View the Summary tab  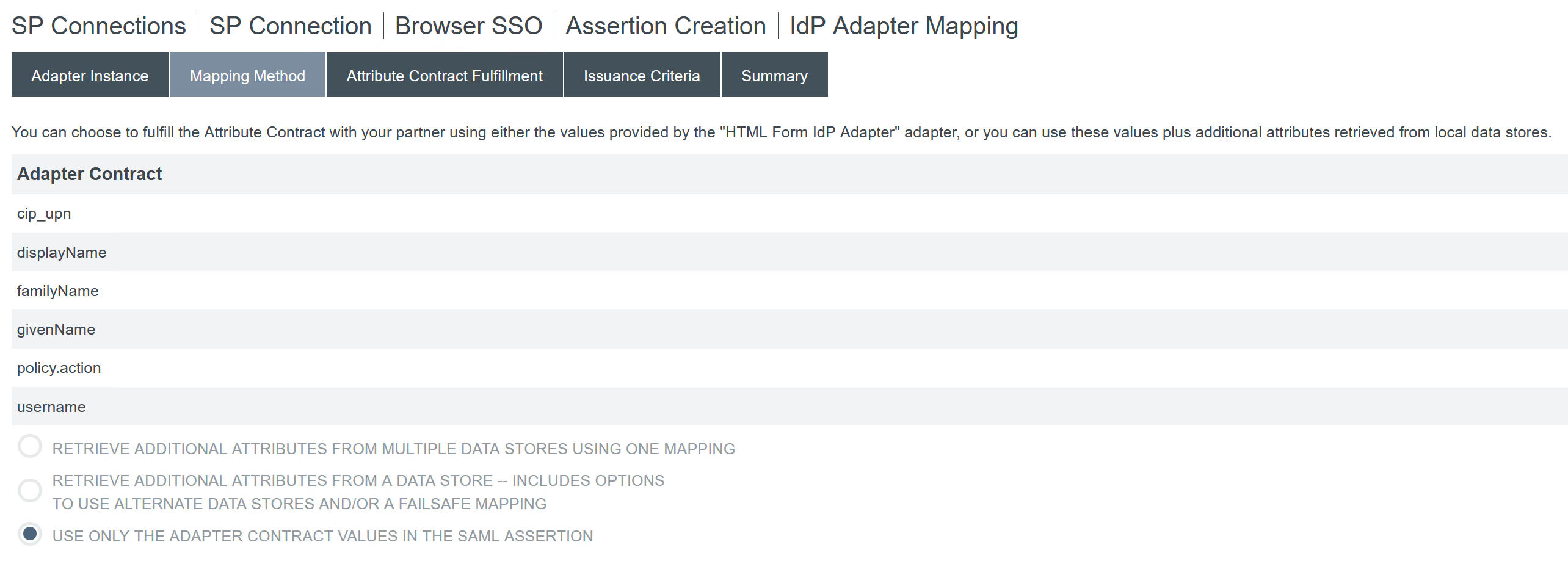774,75
